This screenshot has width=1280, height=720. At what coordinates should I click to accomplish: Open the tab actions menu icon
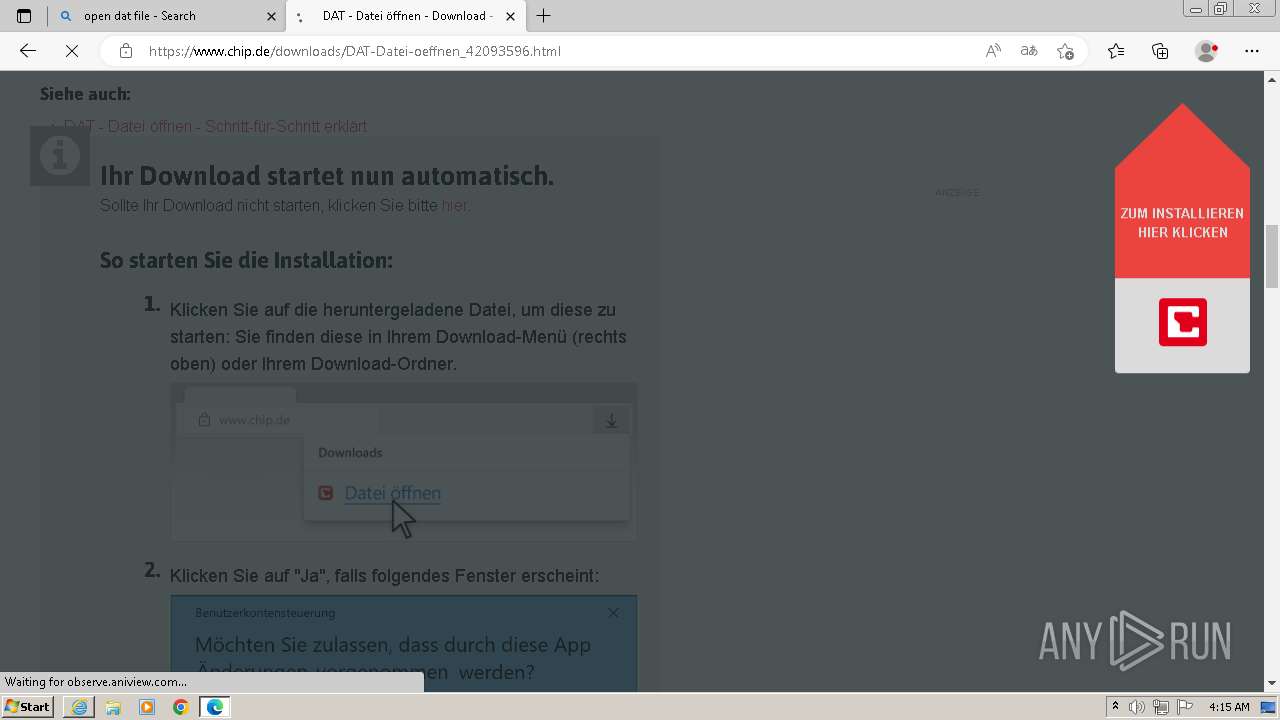pyautogui.click(x=24, y=16)
